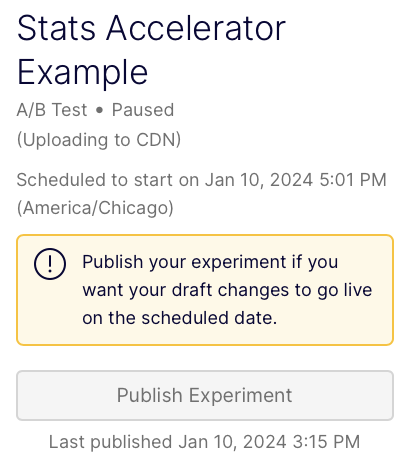Click the America/Chicago timezone label
This screenshot has width=402, height=466.
[x=95, y=208]
